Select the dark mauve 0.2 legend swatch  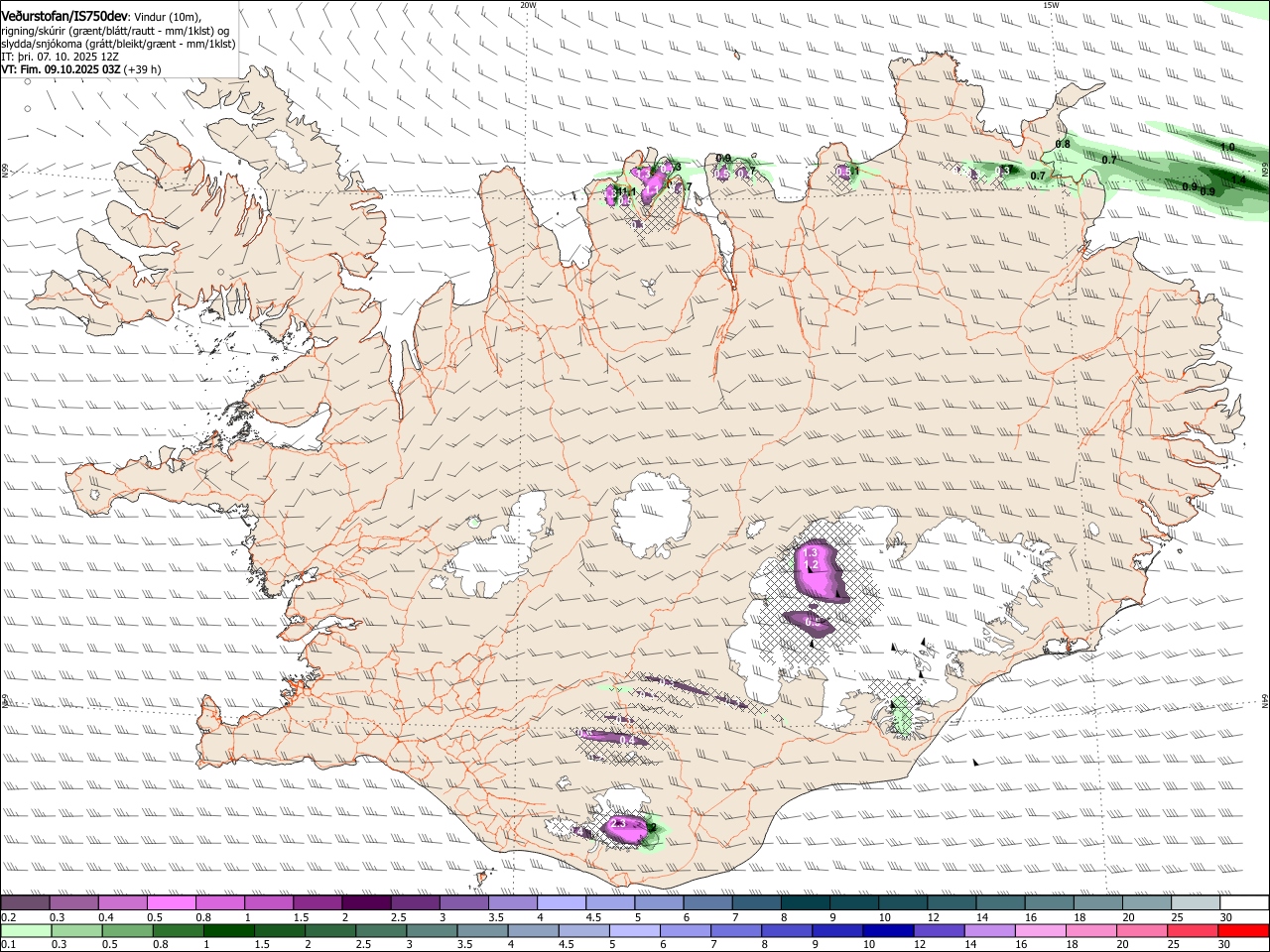[25, 903]
